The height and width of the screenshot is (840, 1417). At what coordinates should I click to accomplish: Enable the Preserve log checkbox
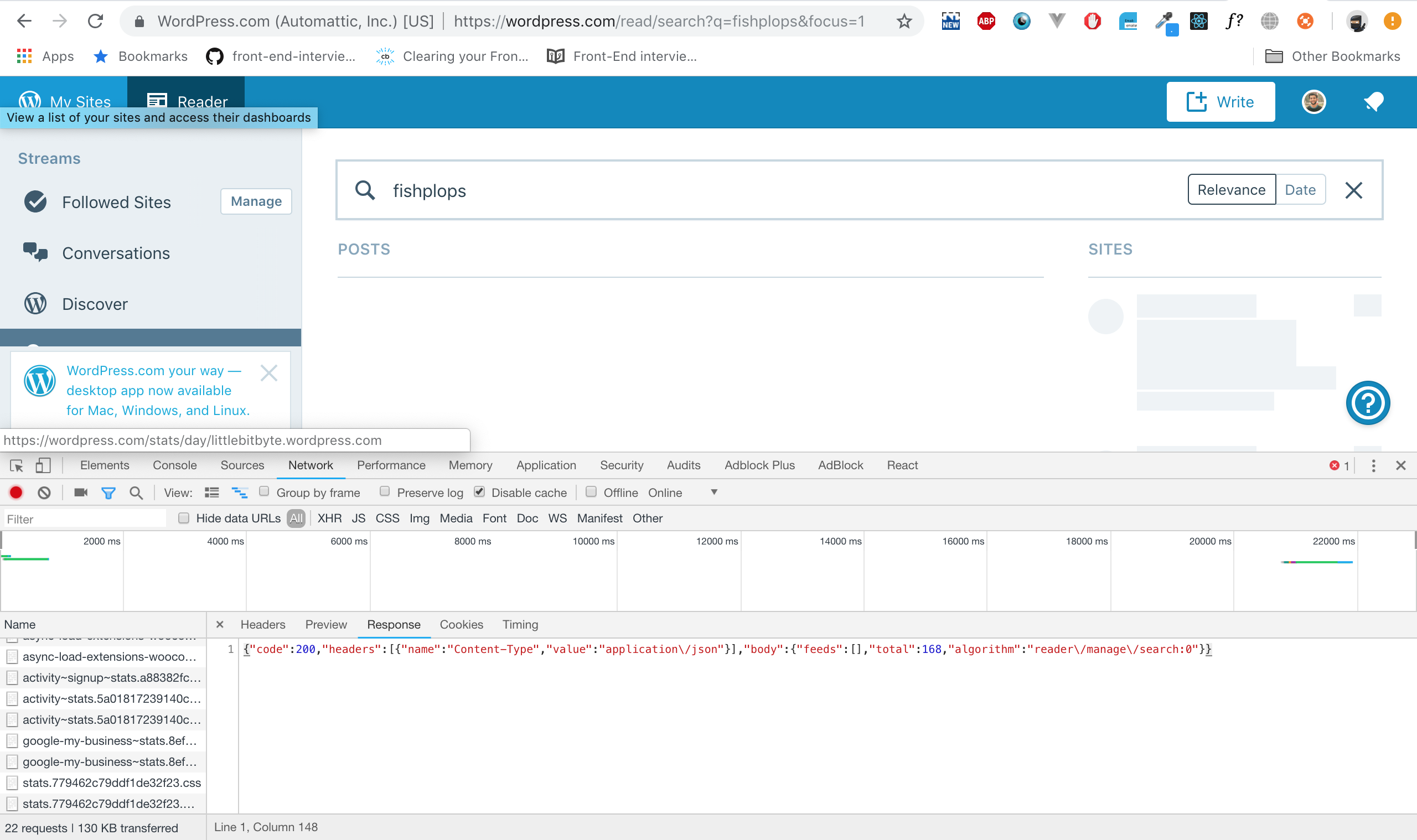pyautogui.click(x=384, y=491)
